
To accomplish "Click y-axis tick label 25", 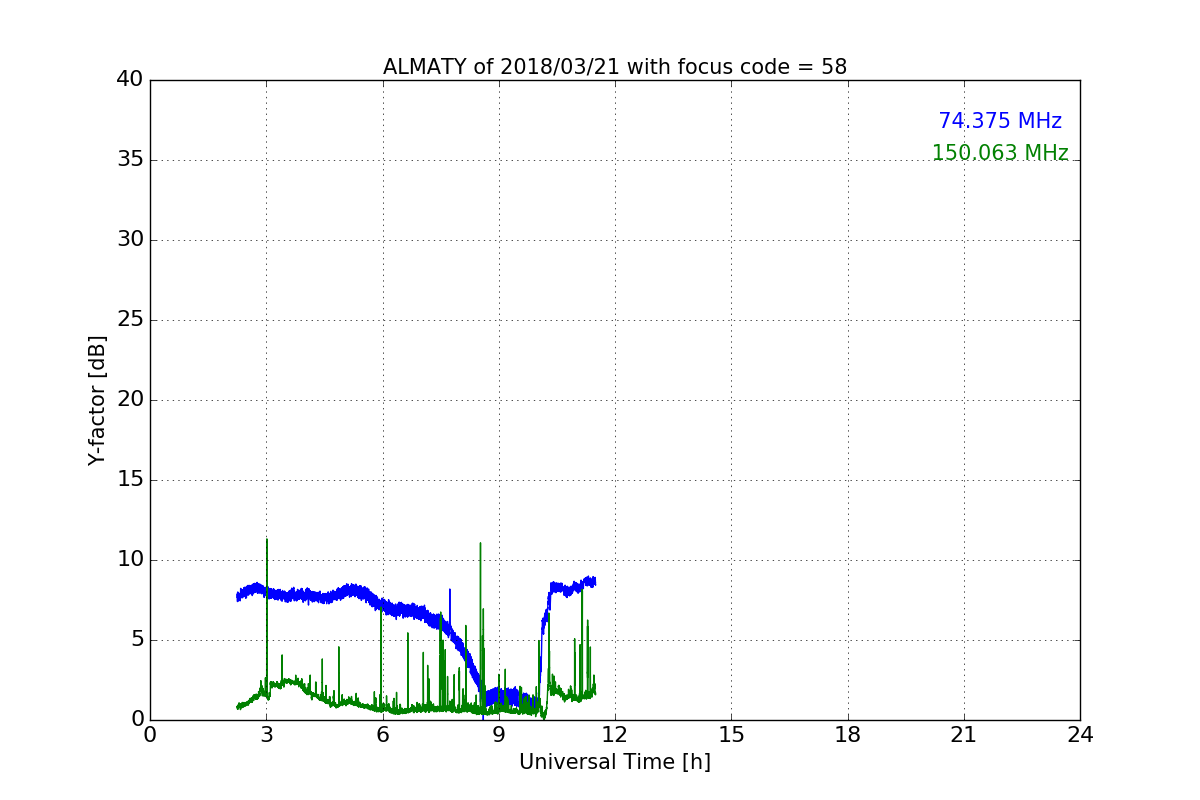I will point(130,319).
